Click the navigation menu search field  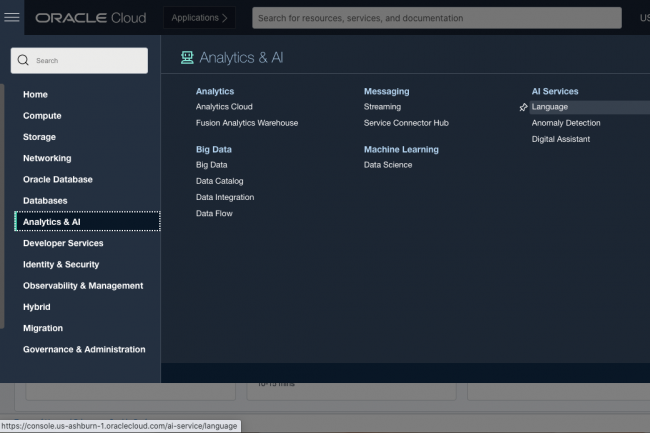coord(79,60)
